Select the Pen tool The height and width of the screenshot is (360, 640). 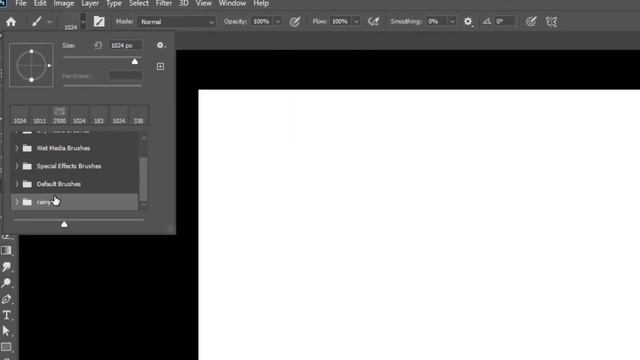pos(6,299)
